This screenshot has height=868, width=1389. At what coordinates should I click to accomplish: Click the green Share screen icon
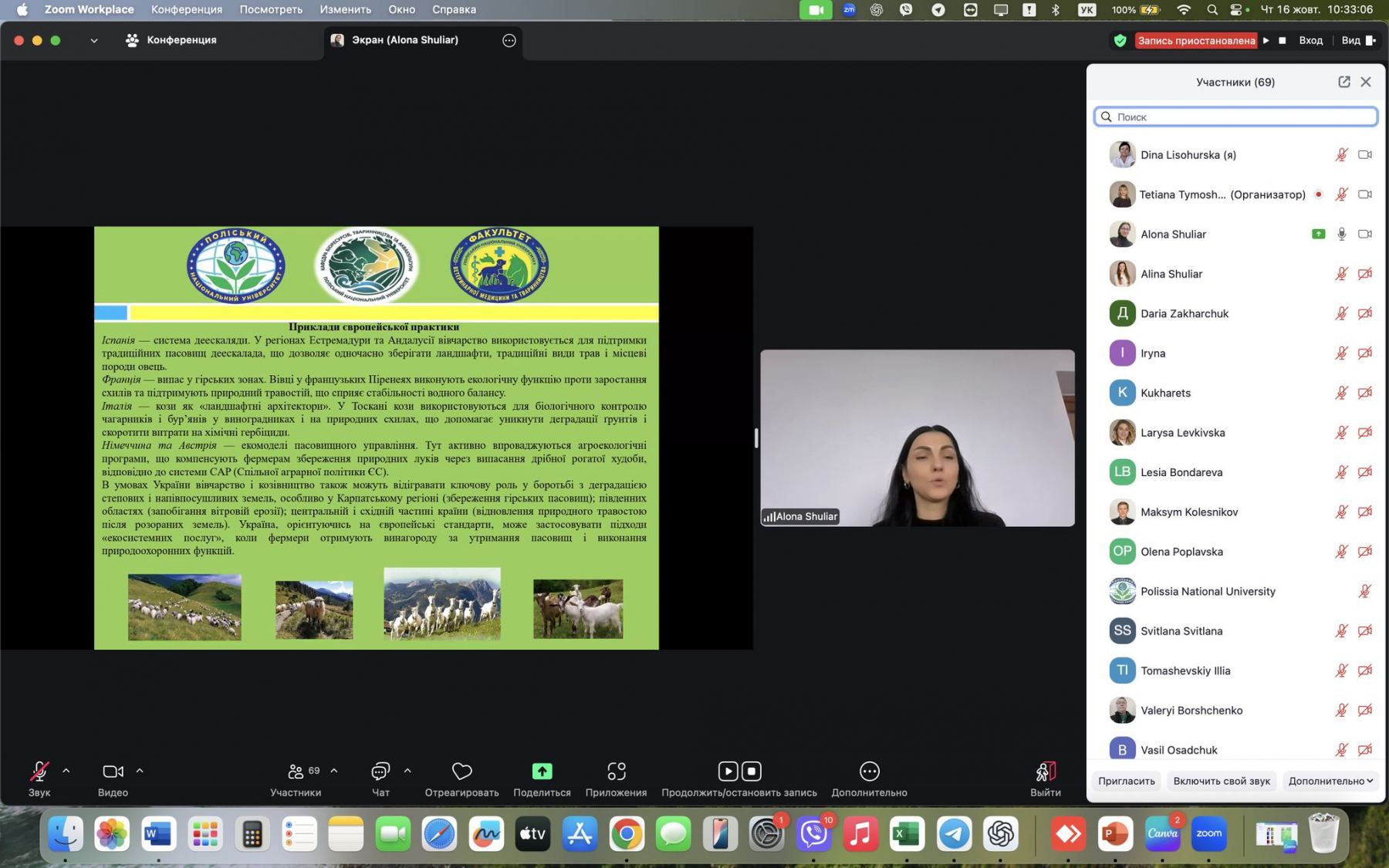click(542, 771)
